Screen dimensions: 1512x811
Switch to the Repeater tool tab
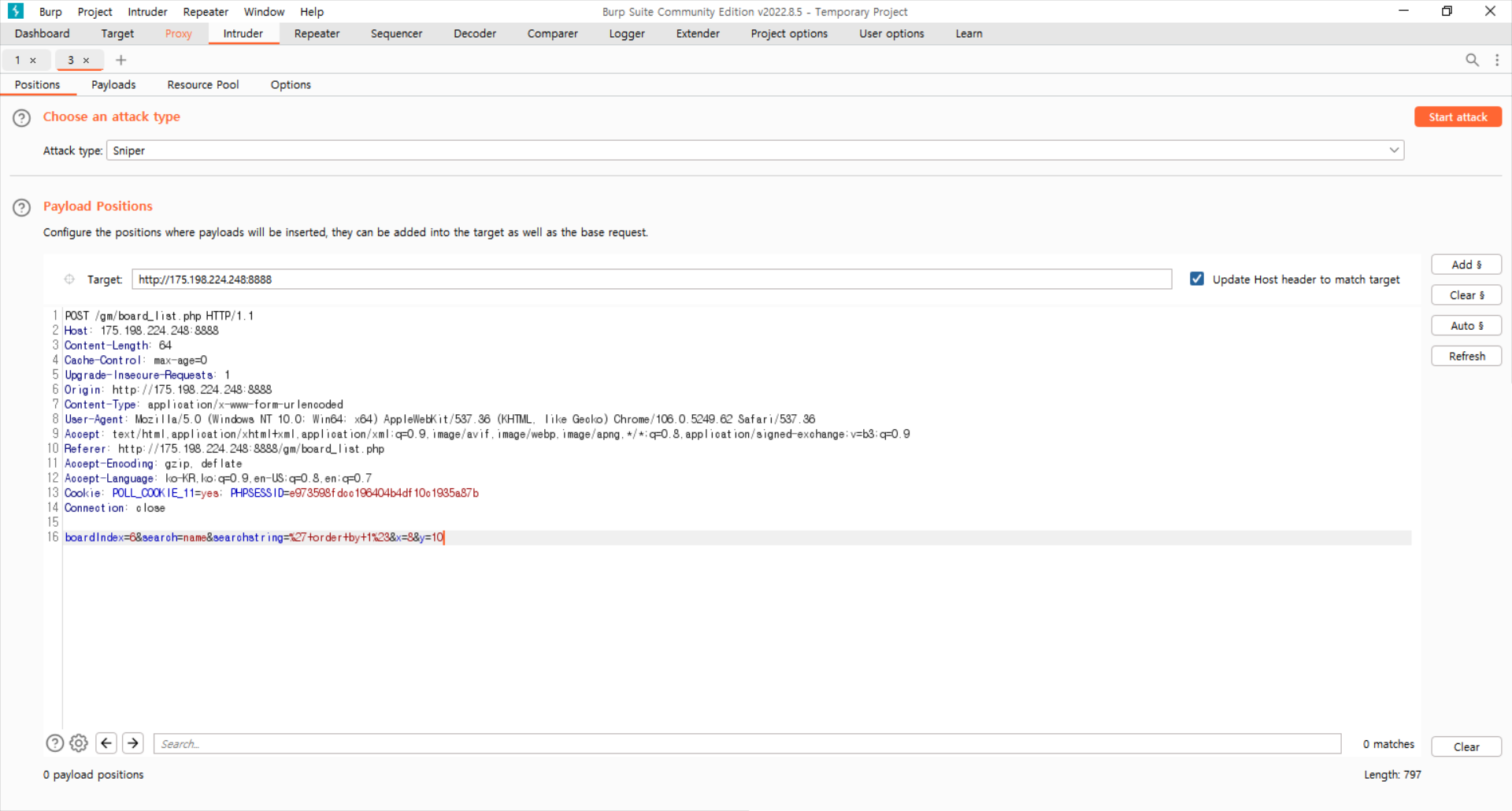317,34
